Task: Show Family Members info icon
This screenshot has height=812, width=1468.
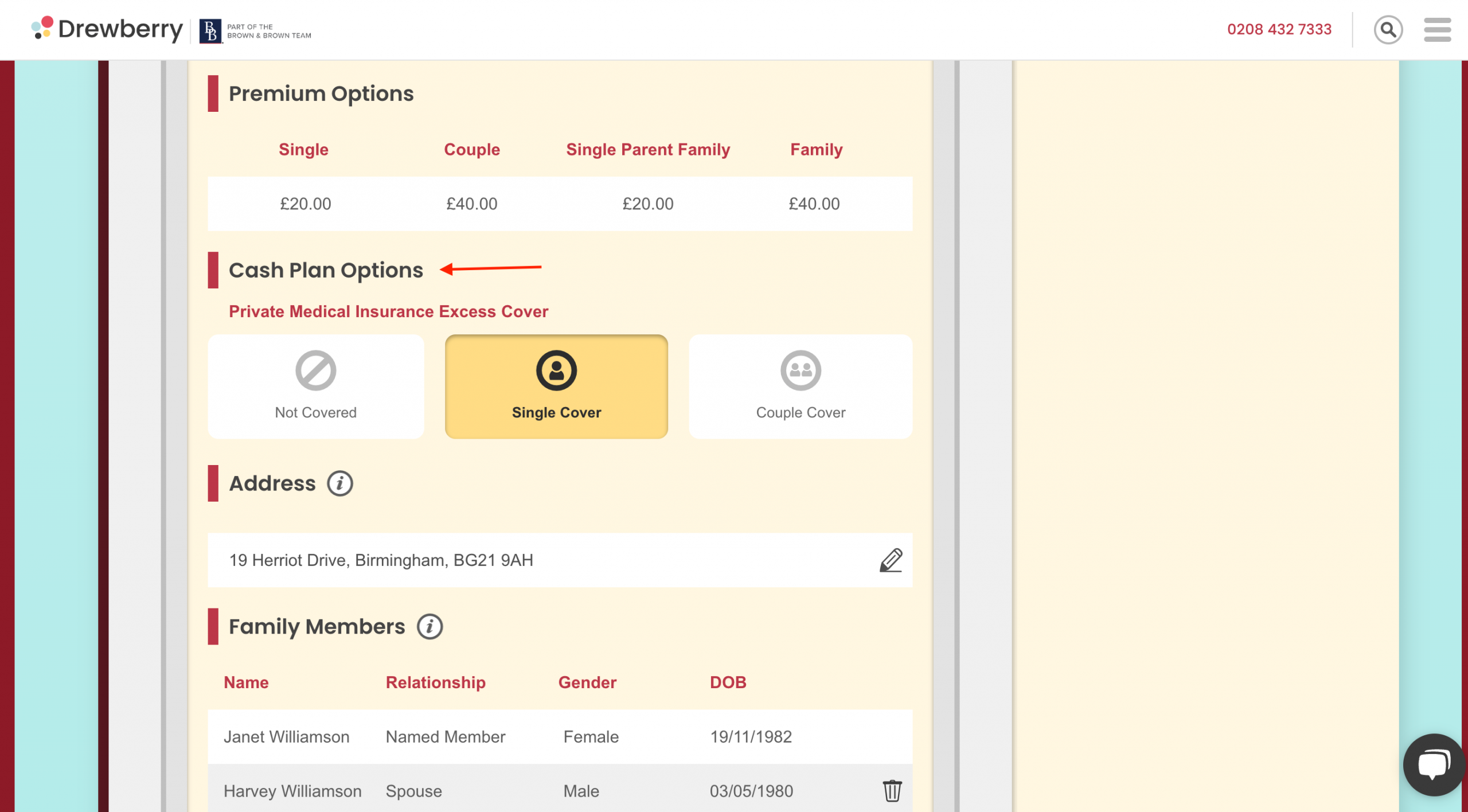Action: [x=430, y=626]
